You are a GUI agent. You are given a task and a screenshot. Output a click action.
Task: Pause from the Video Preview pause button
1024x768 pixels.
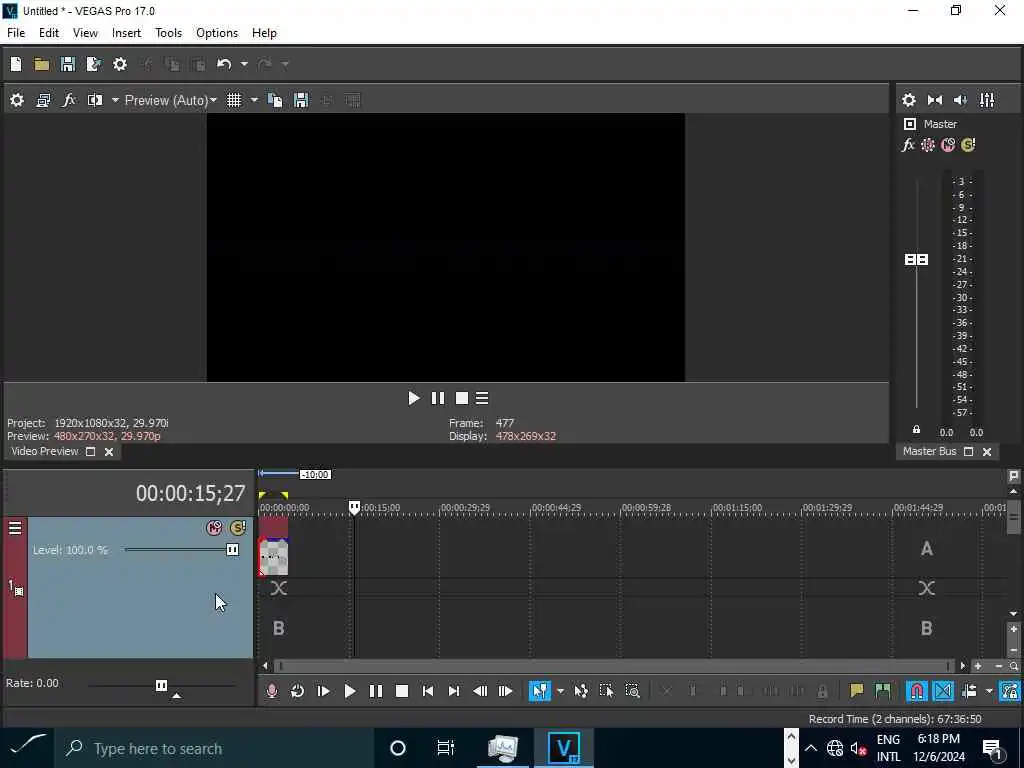pyautogui.click(x=438, y=398)
